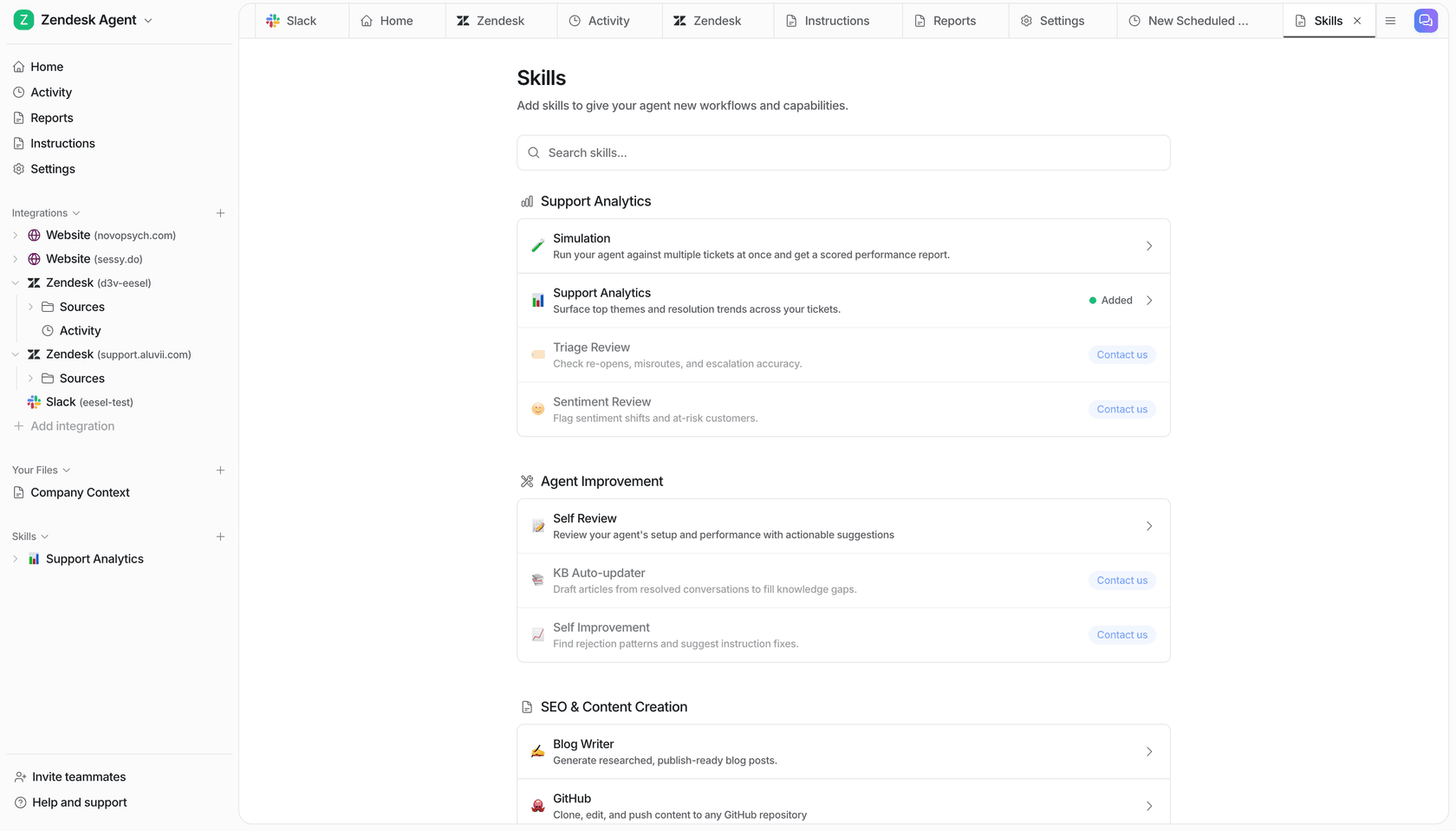Open the Company Context file
1456x831 pixels.
(80, 492)
